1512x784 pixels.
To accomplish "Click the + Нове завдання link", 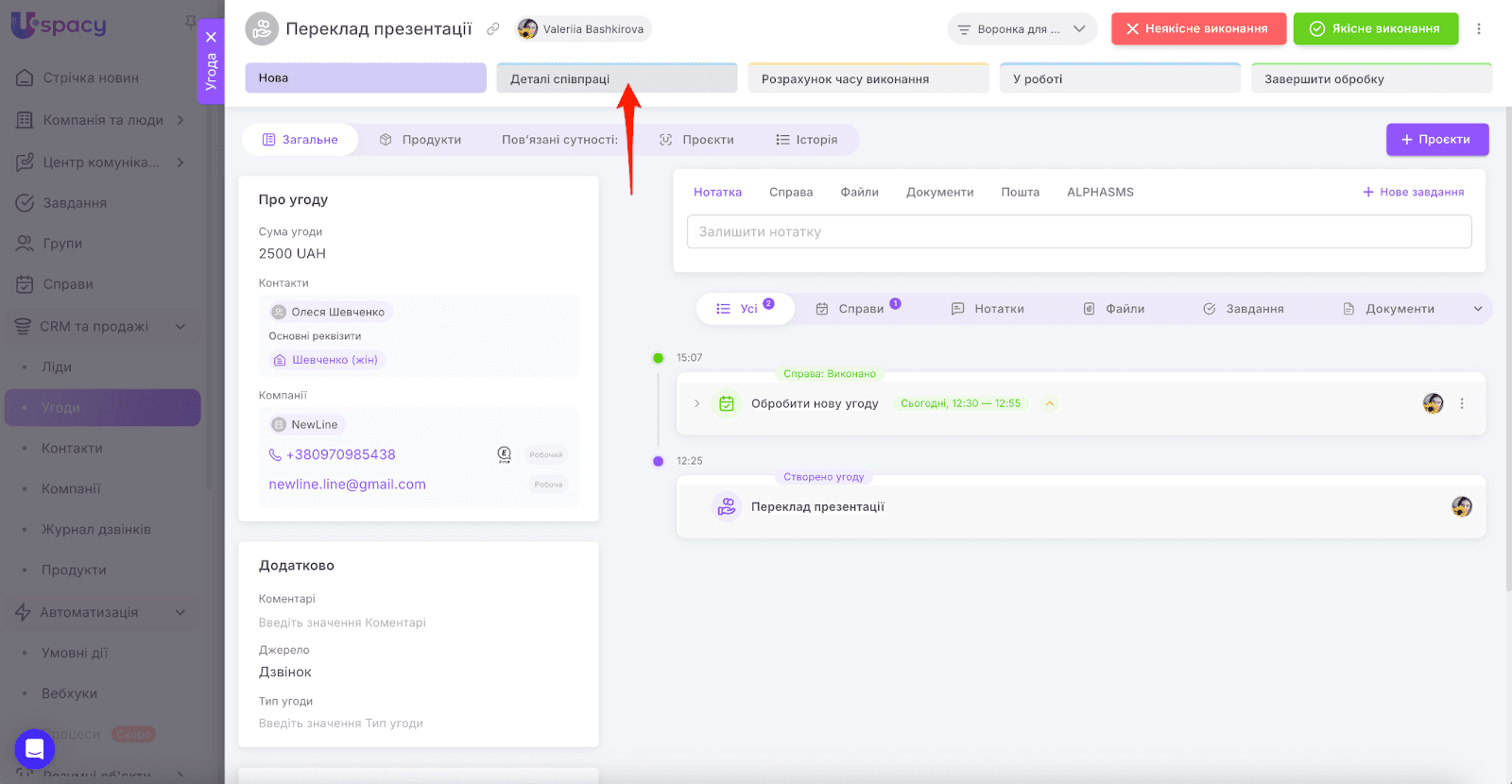I will (x=1413, y=193).
